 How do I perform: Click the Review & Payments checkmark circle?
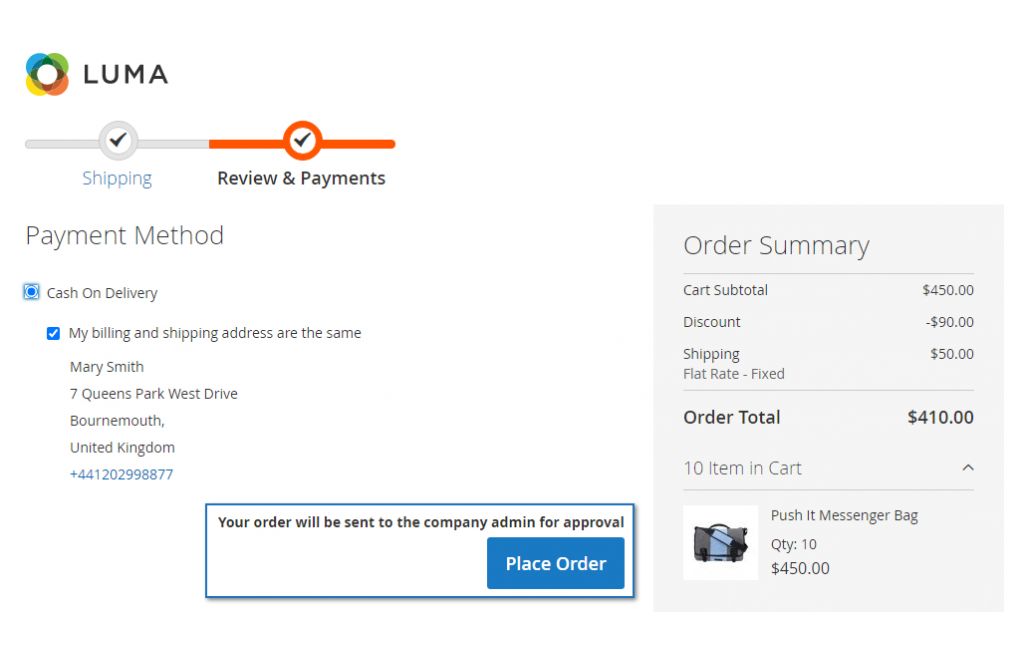pyautogui.click(x=302, y=140)
